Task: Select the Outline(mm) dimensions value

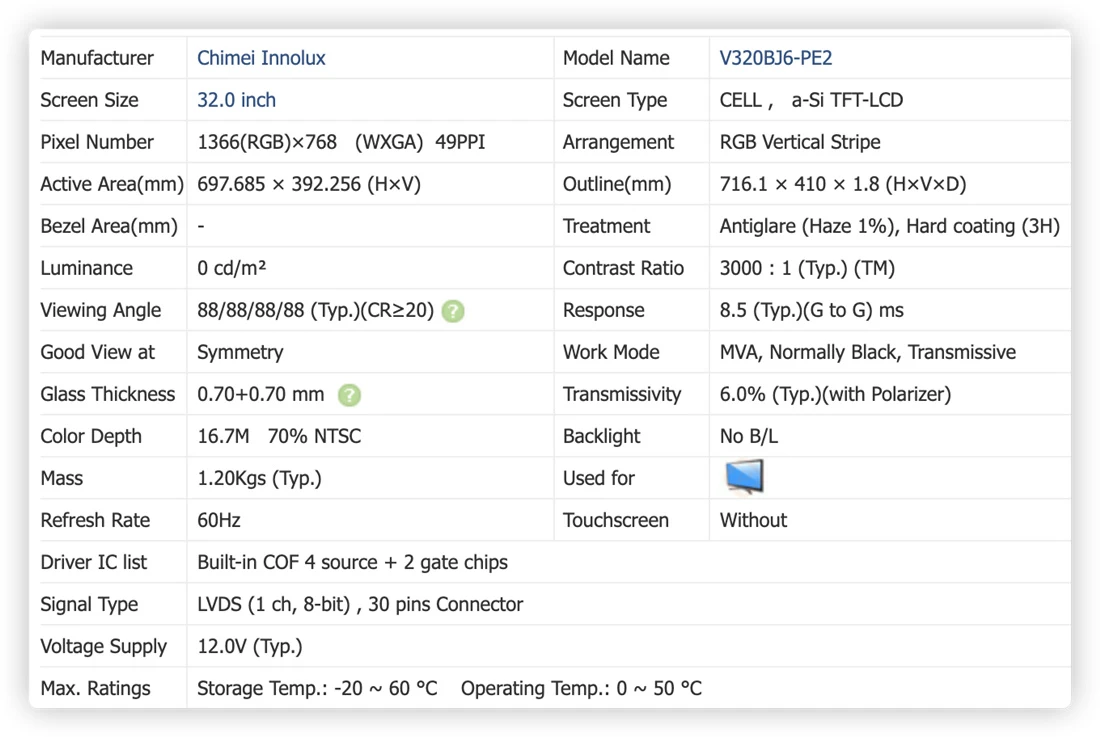Action: click(x=843, y=184)
